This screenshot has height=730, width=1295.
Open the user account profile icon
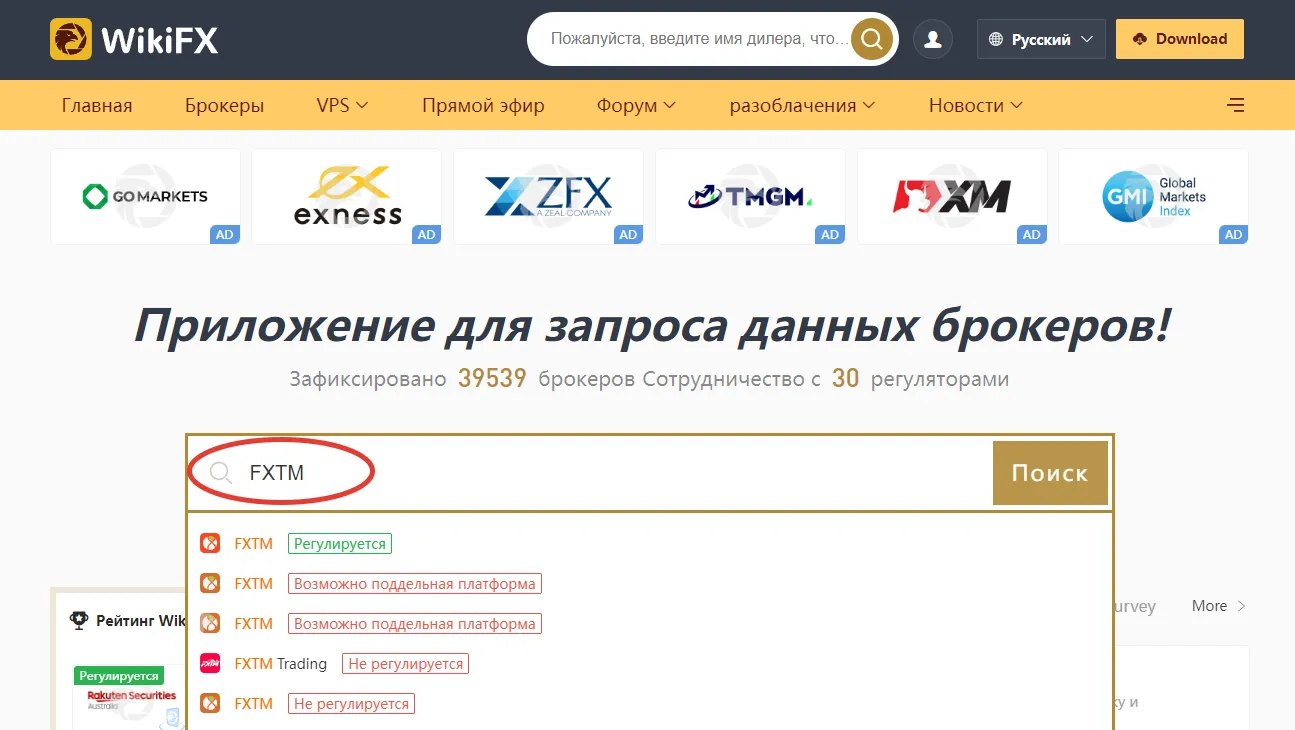pyautogui.click(x=933, y=39)
